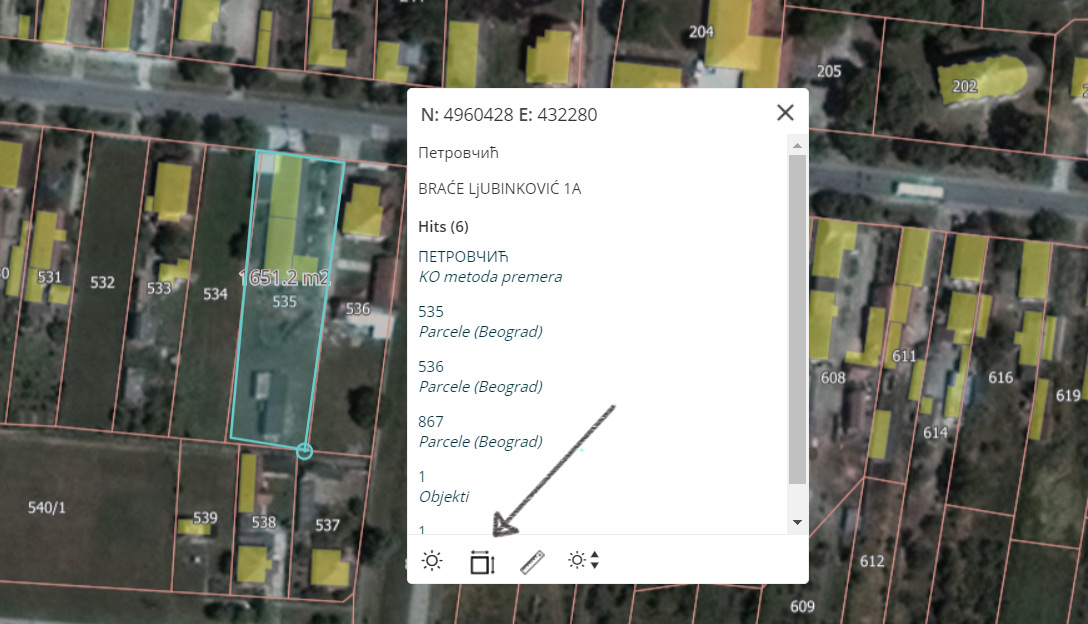Open the Objekti hit numbered 1

[423, 477]
